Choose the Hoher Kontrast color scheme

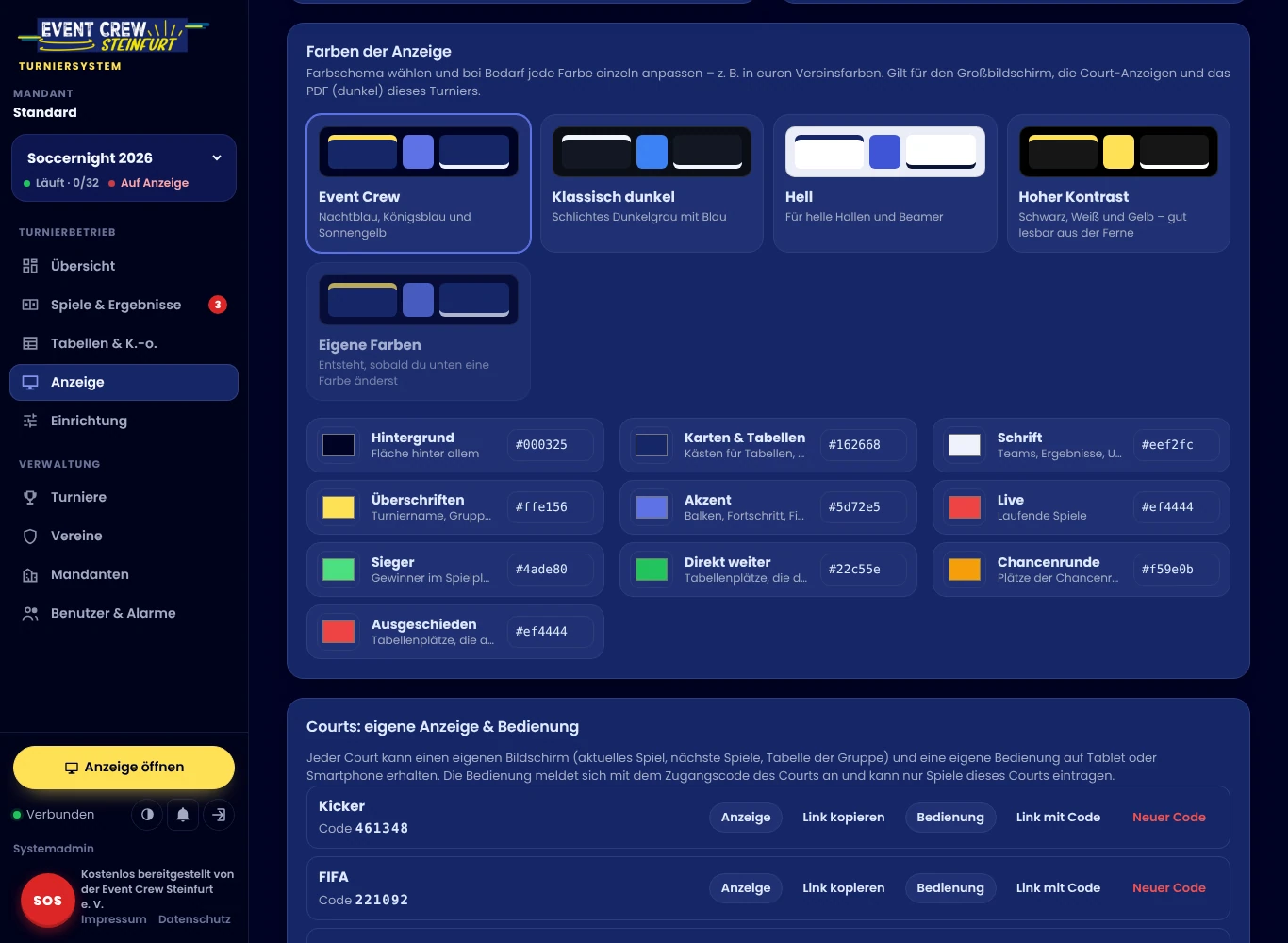(1118, 183)
